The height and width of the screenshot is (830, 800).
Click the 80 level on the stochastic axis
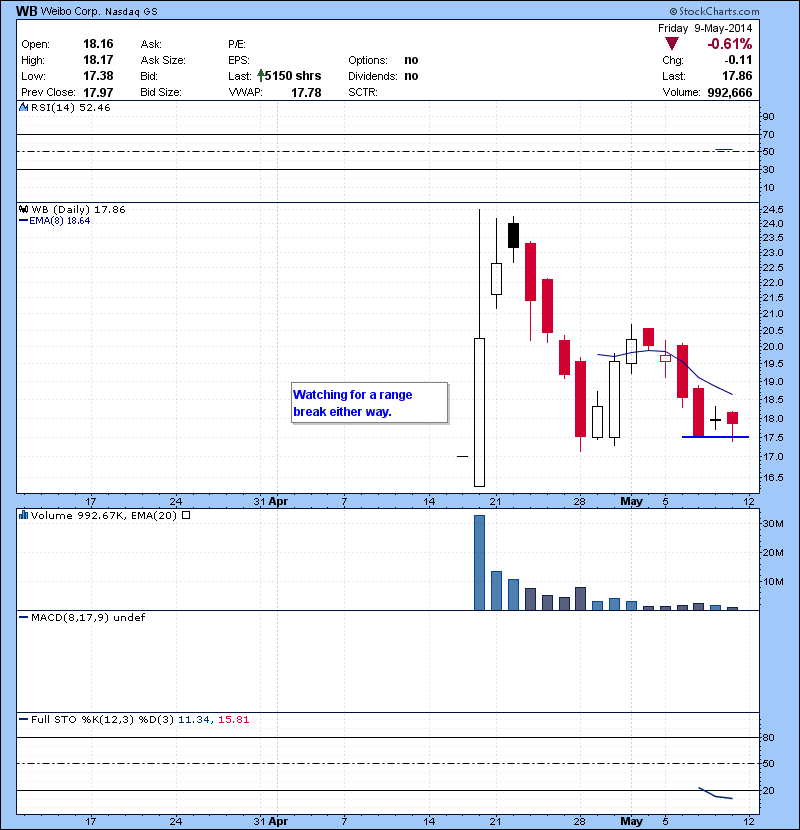point(768,737)
